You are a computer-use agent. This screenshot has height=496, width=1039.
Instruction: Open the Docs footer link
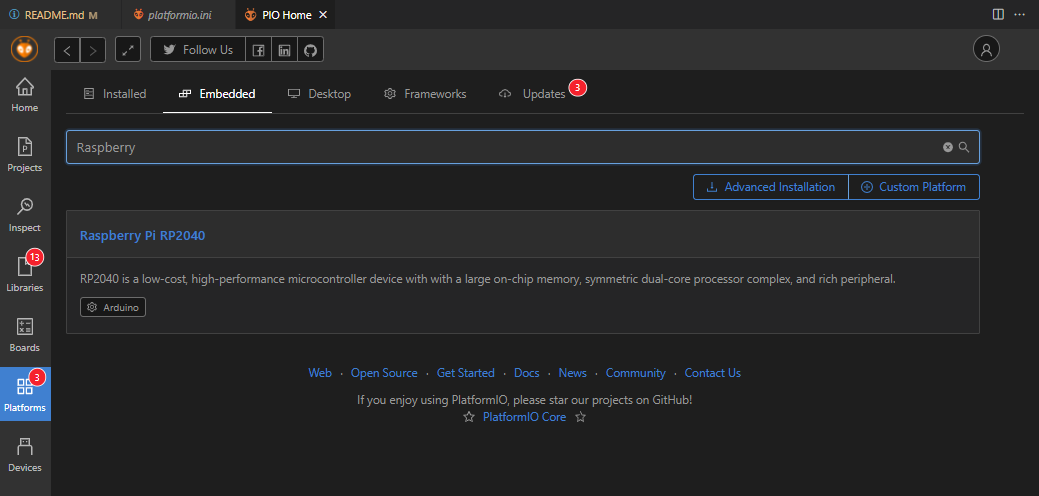tap(527, 373)
